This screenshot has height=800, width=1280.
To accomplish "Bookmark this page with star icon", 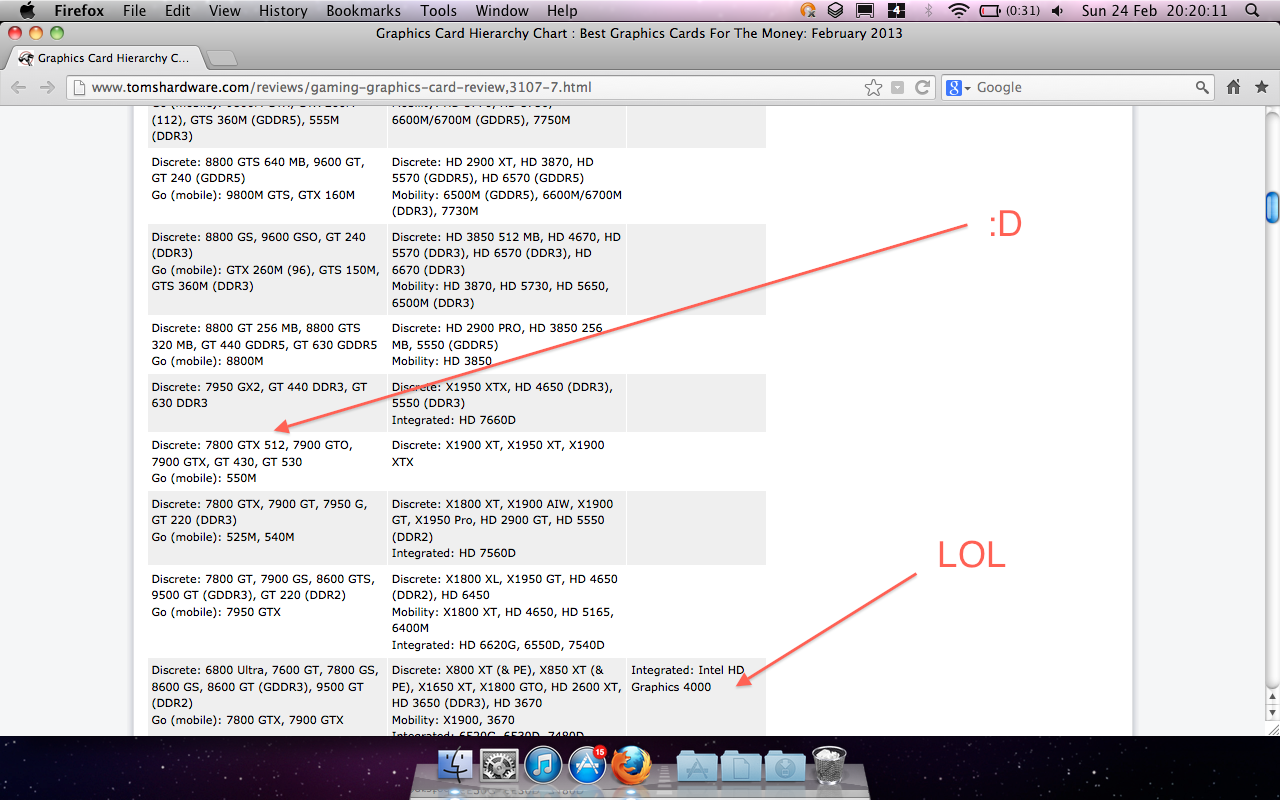I will pyautogui.click(x=874, y=88).
